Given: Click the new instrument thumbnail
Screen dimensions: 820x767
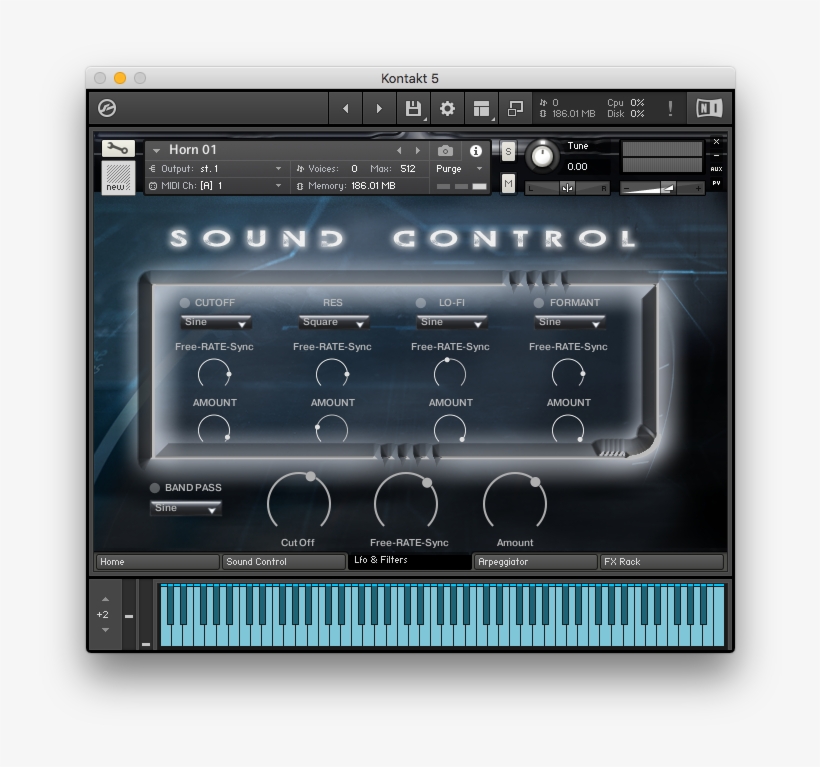Looking at the screenshot, I should pyautogui.click(x=118, y=177).
